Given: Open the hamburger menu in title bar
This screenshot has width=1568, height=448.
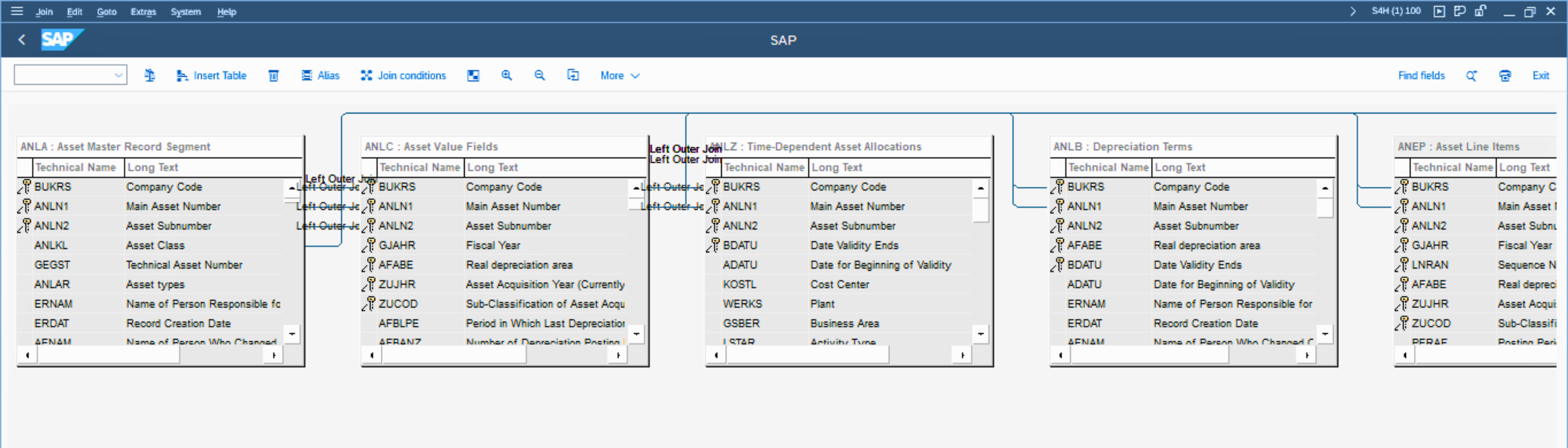Looking at the screenshot, I should coord(17,11).
